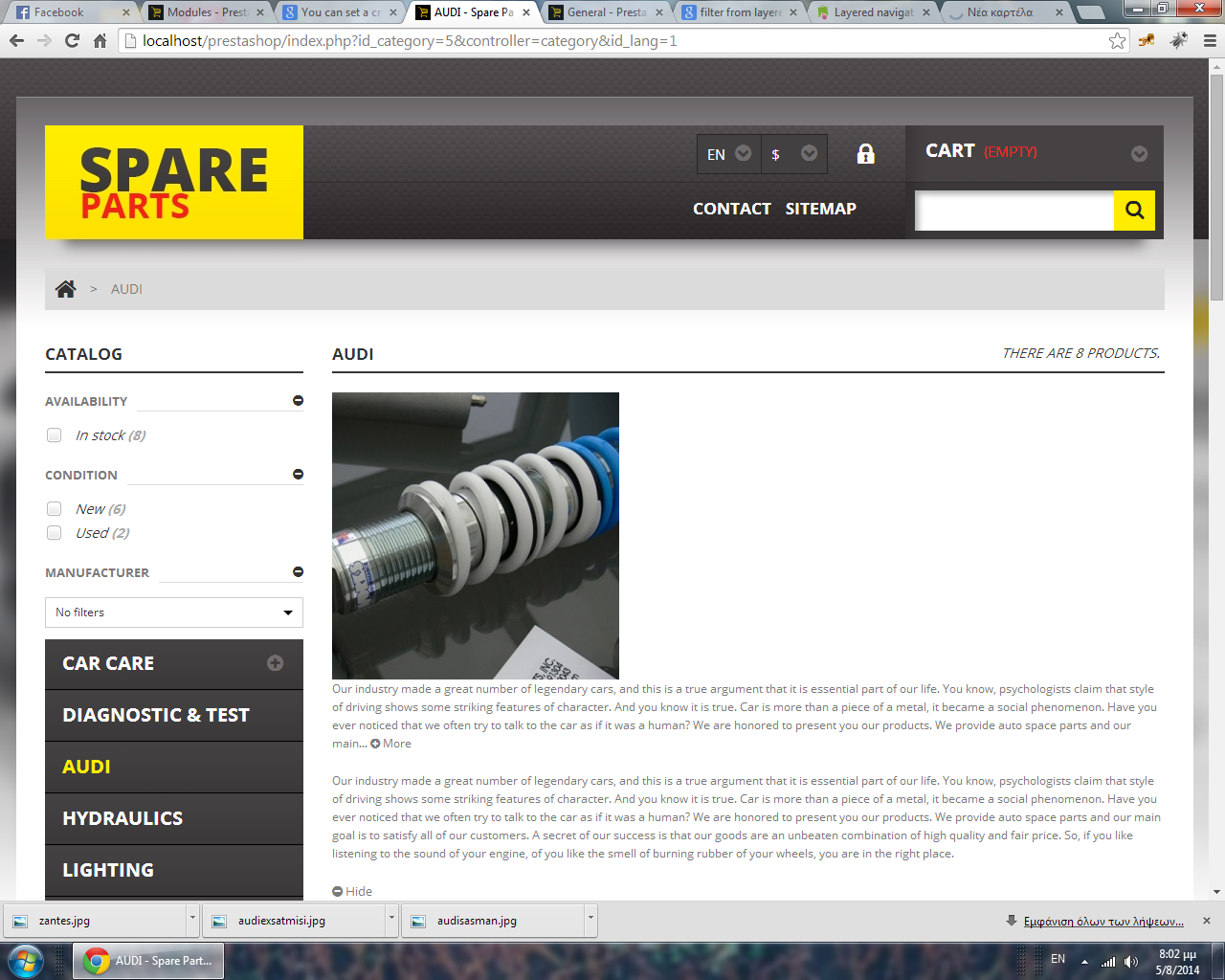This screenshot has height=980, width=1225.
Task: Open the browser home page
Action: (x=100, y=41)
